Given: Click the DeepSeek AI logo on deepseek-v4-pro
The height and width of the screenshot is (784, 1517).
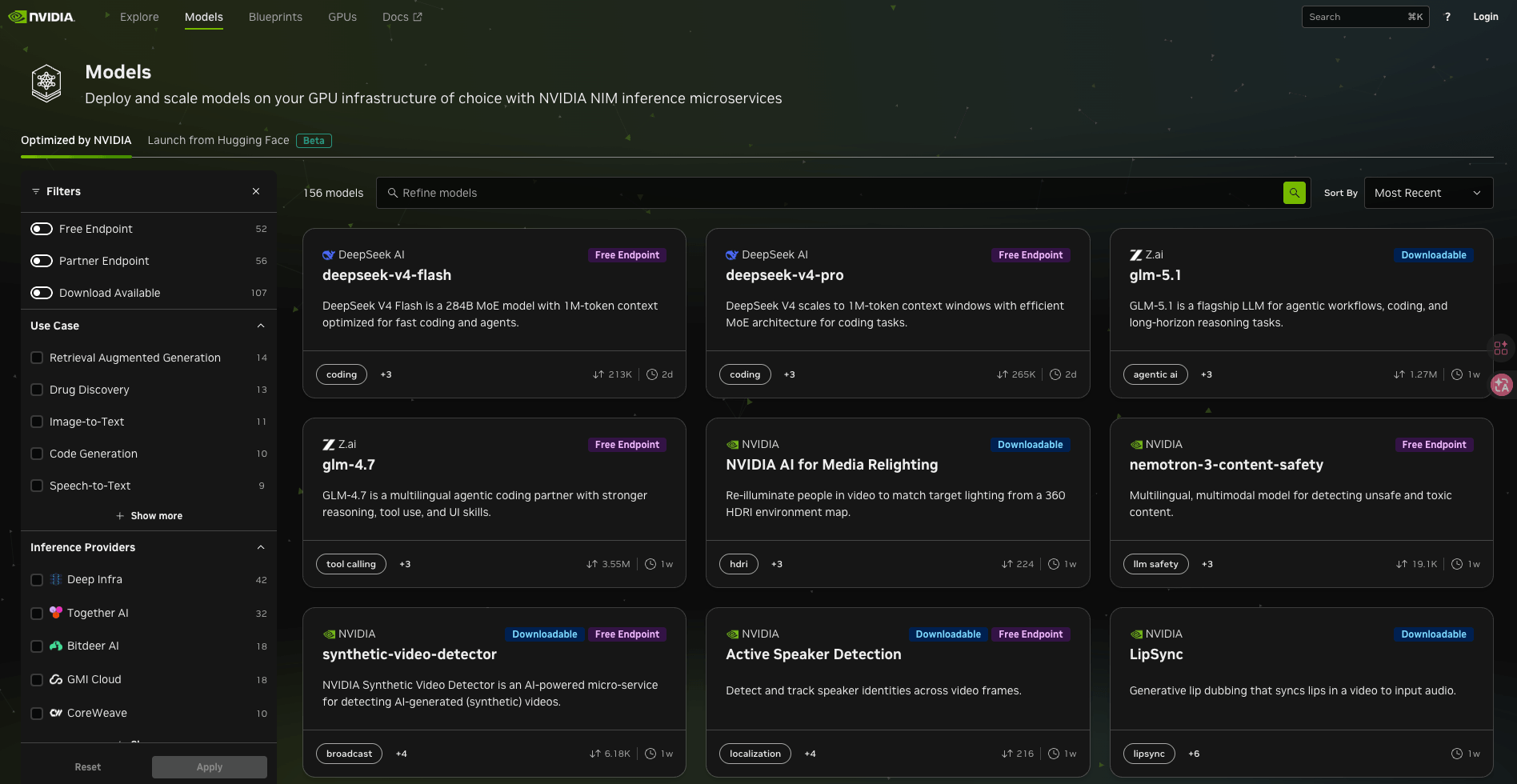Looking at the screenshot, I should [x=731, y=255].
